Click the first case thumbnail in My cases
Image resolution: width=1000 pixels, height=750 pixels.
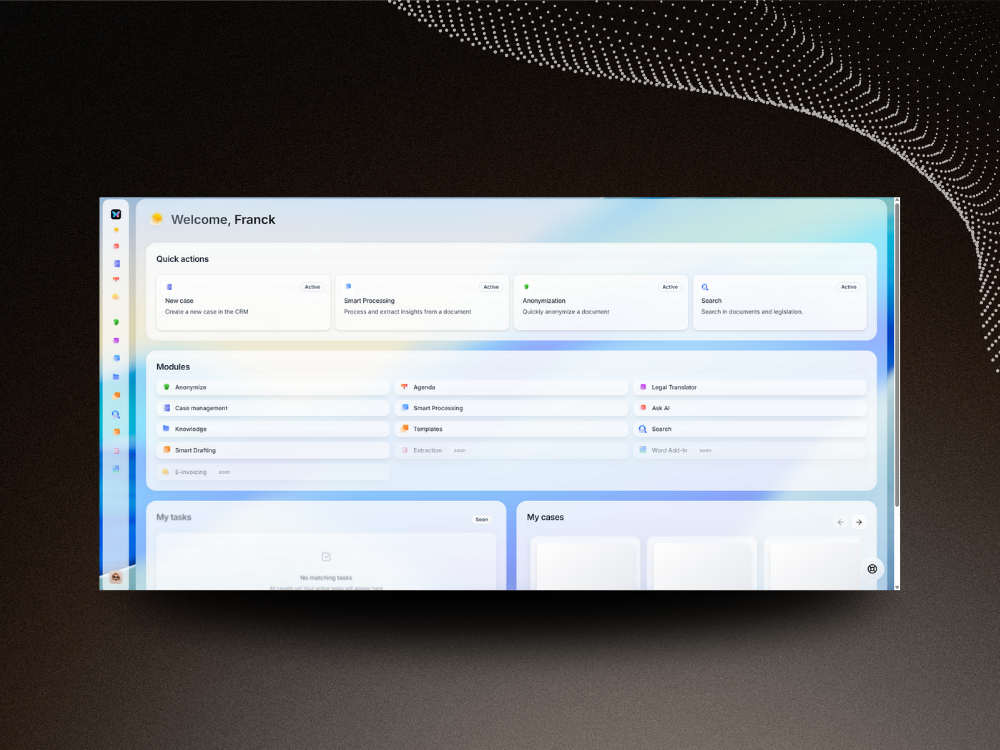click(x=585, y=564)
